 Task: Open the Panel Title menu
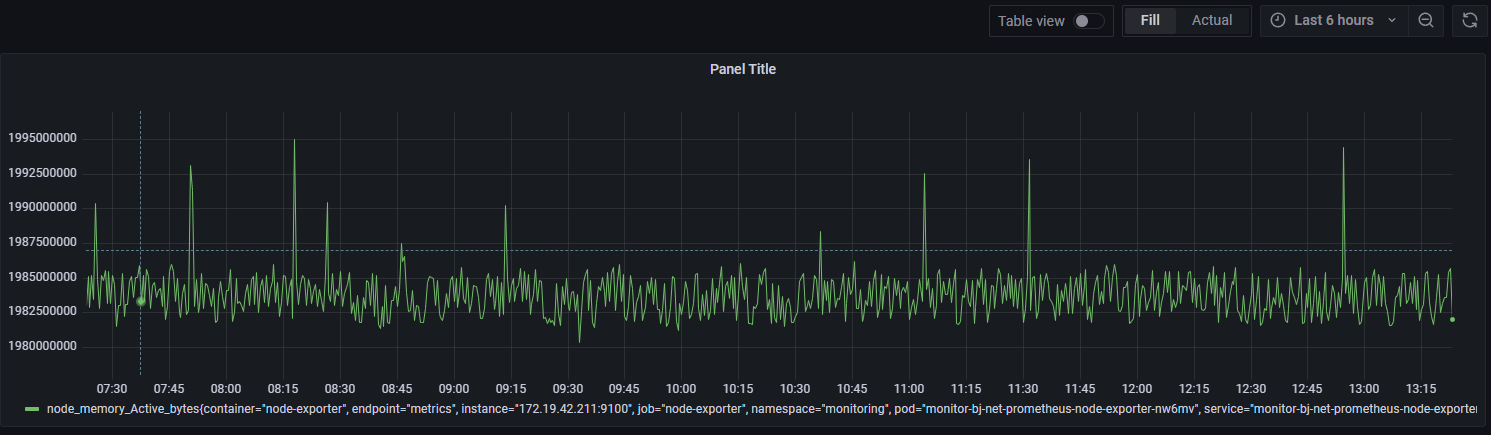pyautogui.click(x=742, y=69)
